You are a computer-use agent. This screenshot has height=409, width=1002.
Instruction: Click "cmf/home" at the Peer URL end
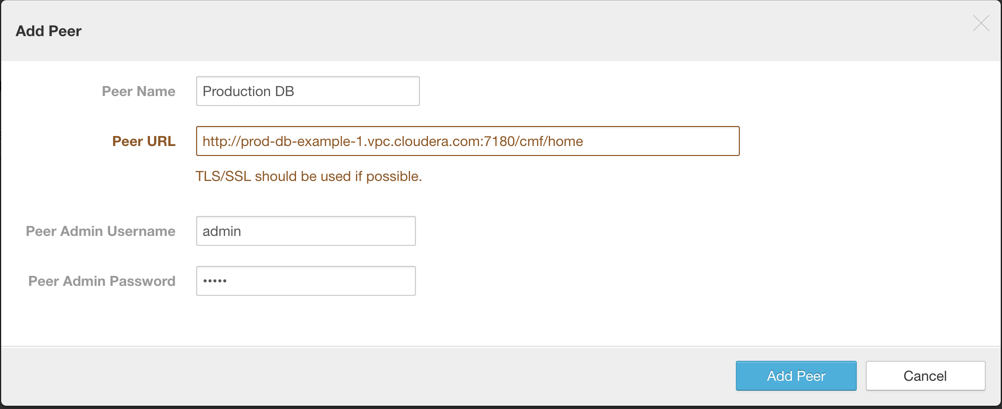click(x=551, y=141)
